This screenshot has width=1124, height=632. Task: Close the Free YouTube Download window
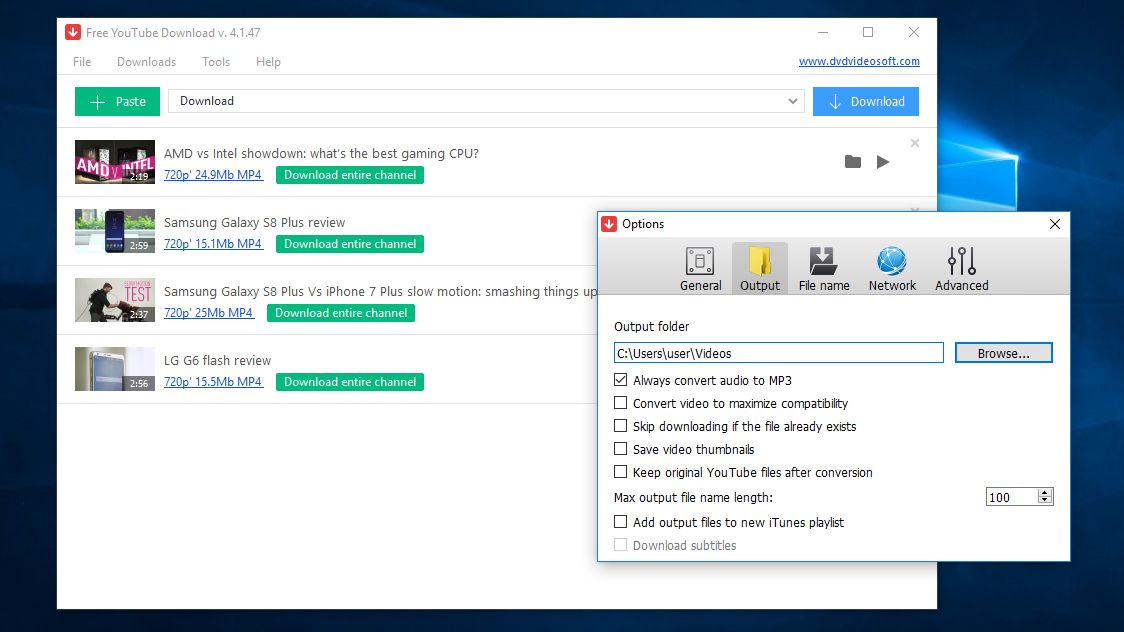(914, 32)
